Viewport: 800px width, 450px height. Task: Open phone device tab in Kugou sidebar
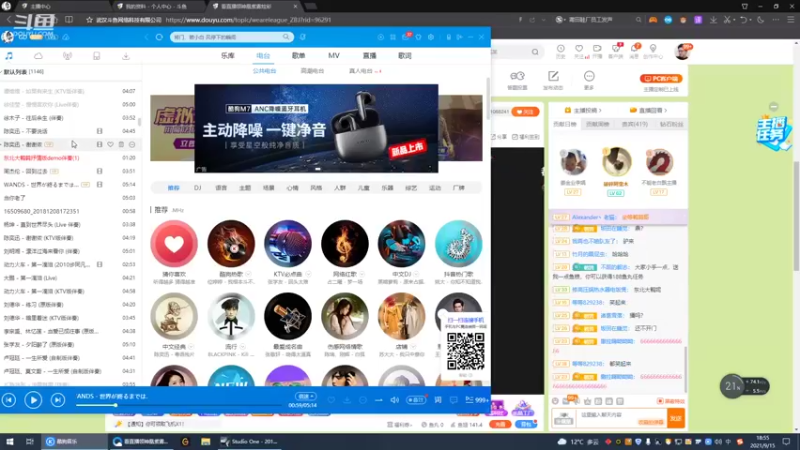[x=96, y=56]
